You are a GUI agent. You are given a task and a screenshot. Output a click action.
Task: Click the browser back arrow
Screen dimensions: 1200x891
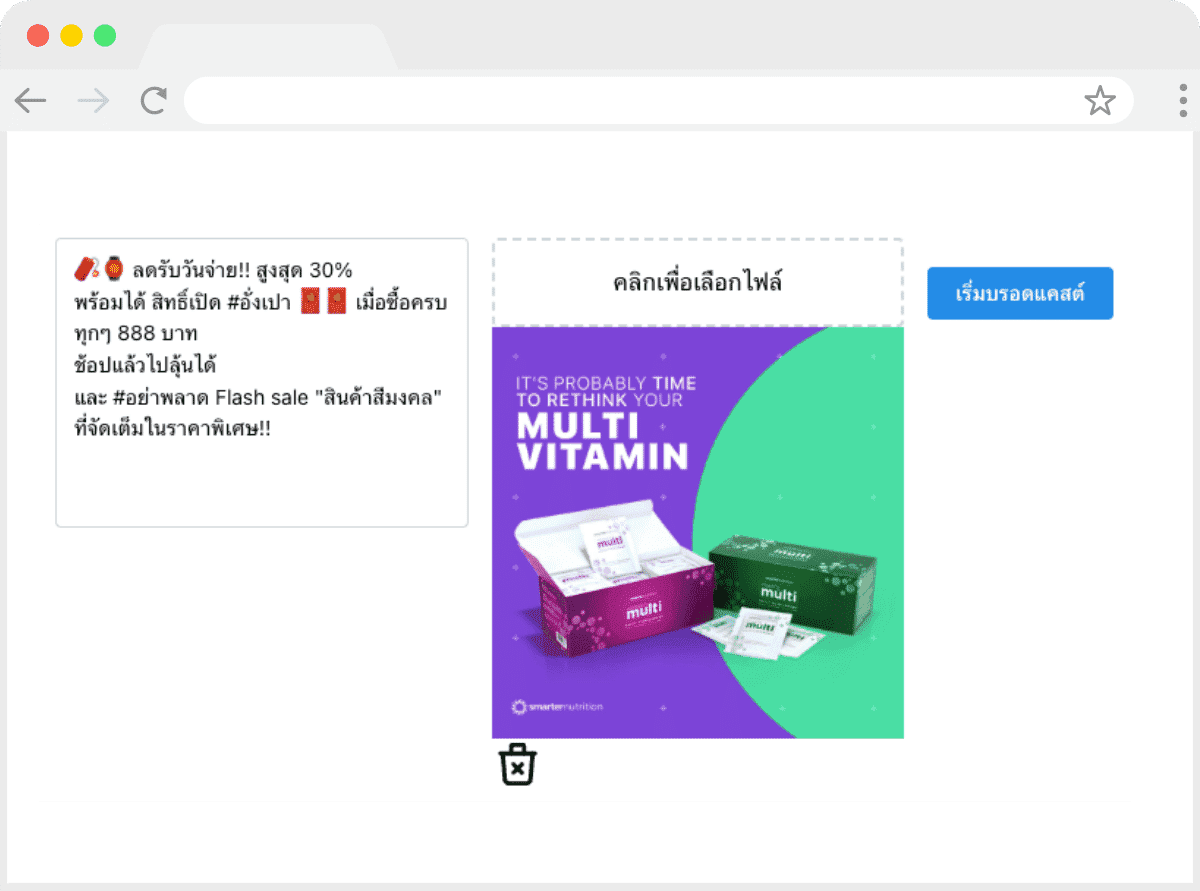(x=31, y=100)
